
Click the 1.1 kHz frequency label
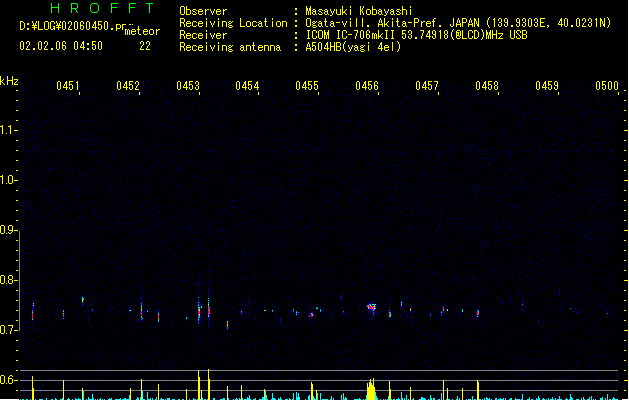point(8,130)
